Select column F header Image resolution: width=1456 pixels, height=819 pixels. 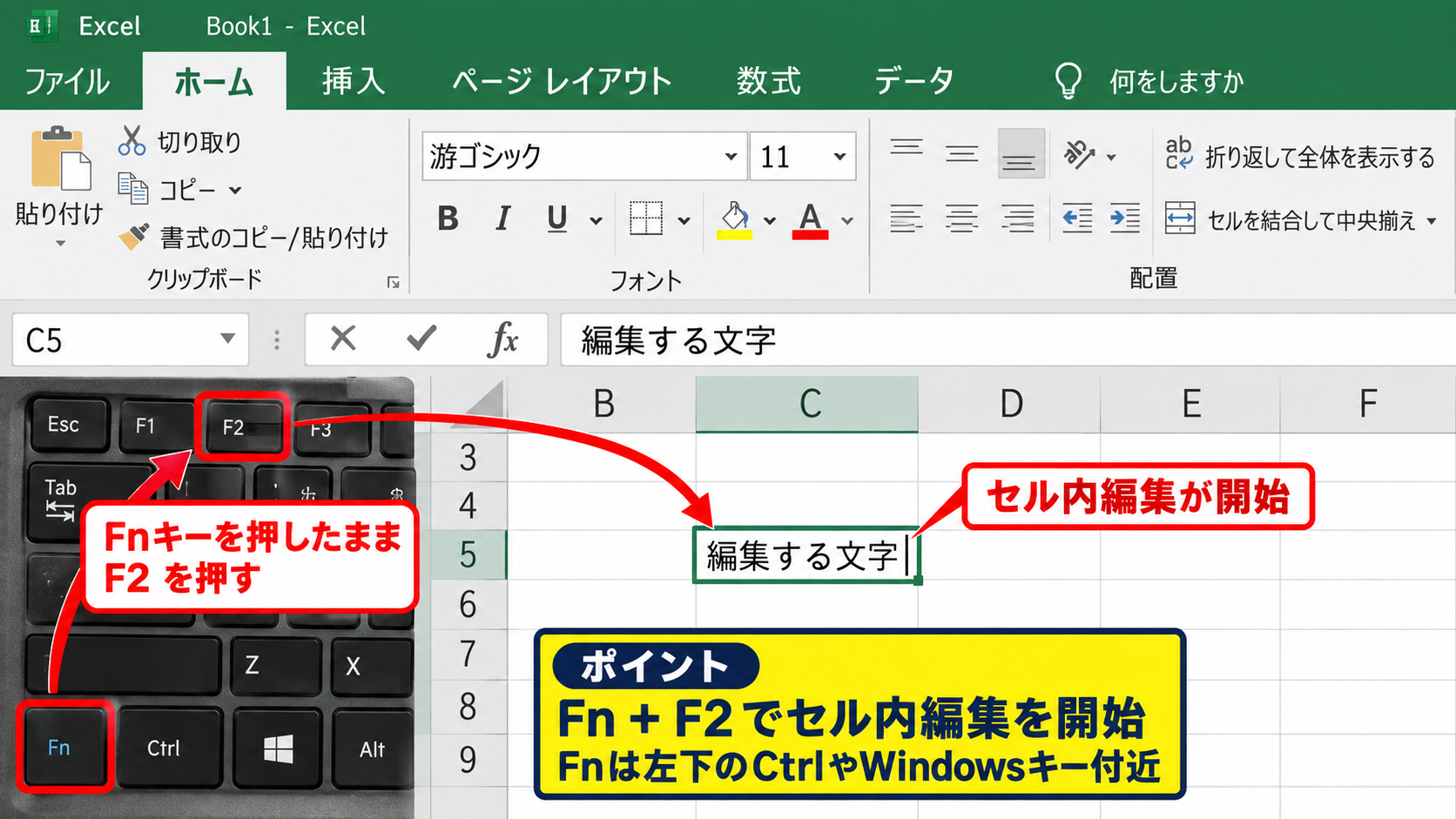tap(1368, 405)
